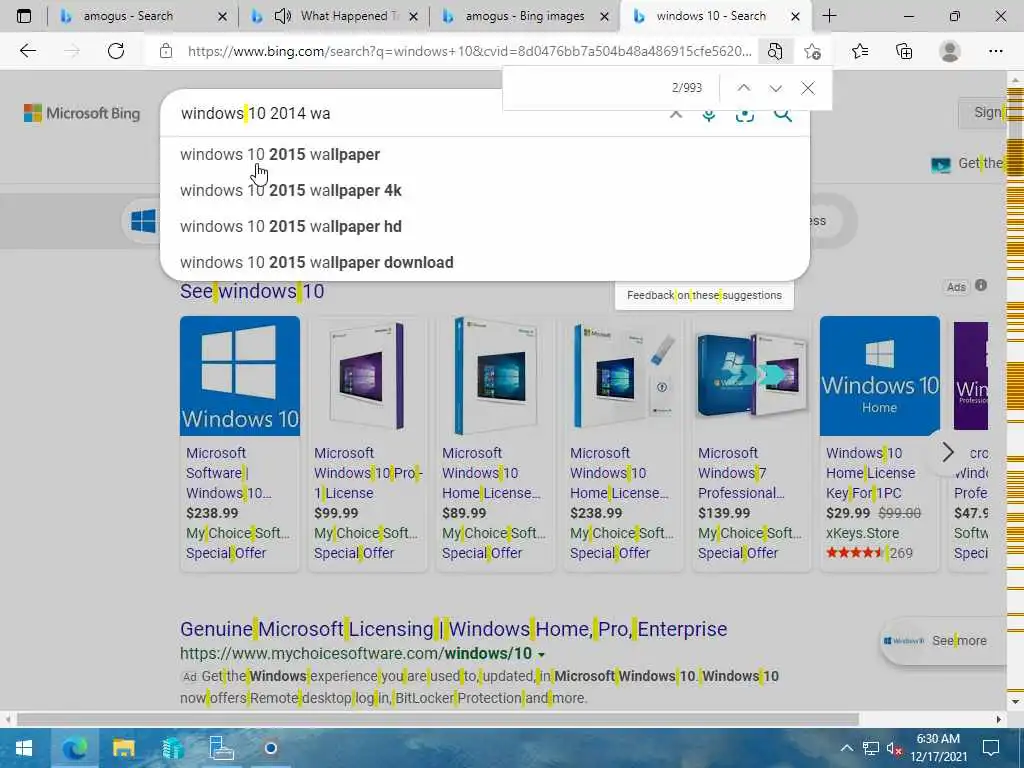Open Windows 7 Professional $139.99 product
Screen dimensions: 1024x768
752,443
